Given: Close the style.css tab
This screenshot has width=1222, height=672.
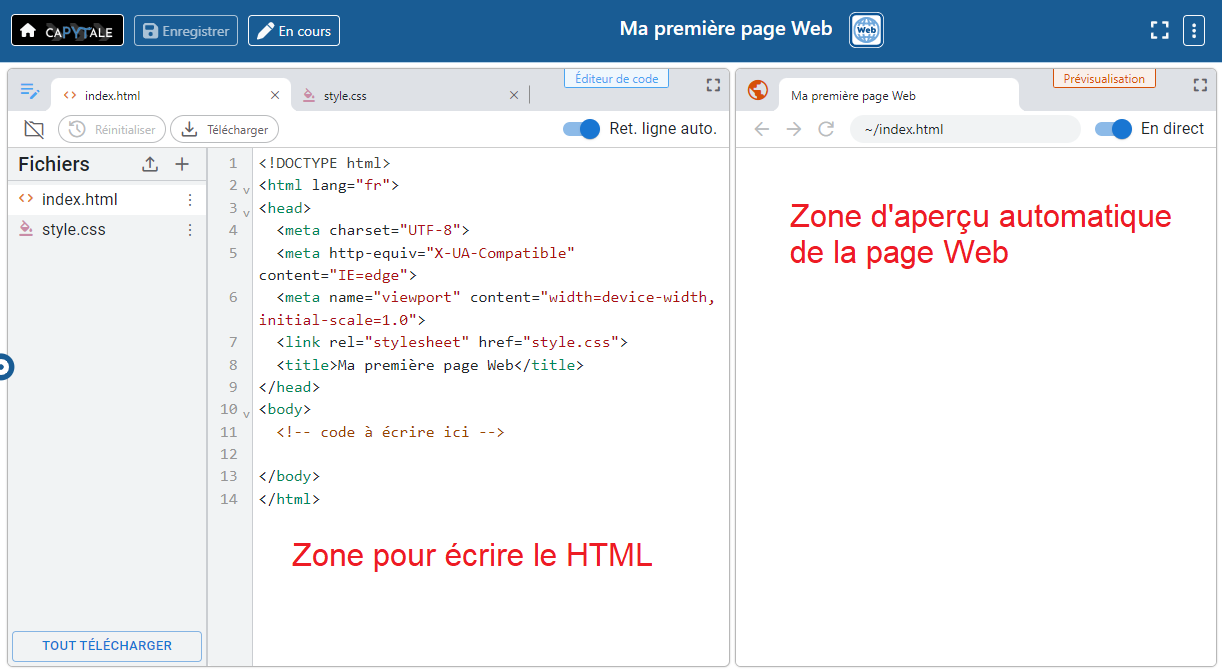Looking at the screenshot, I should tap(514, 95).
